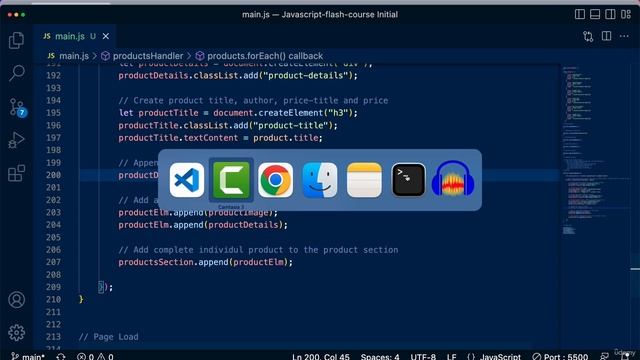Click Port : 5500 Live Server status item
Screen dimensions: 640x360
click(x=560, y=356)
